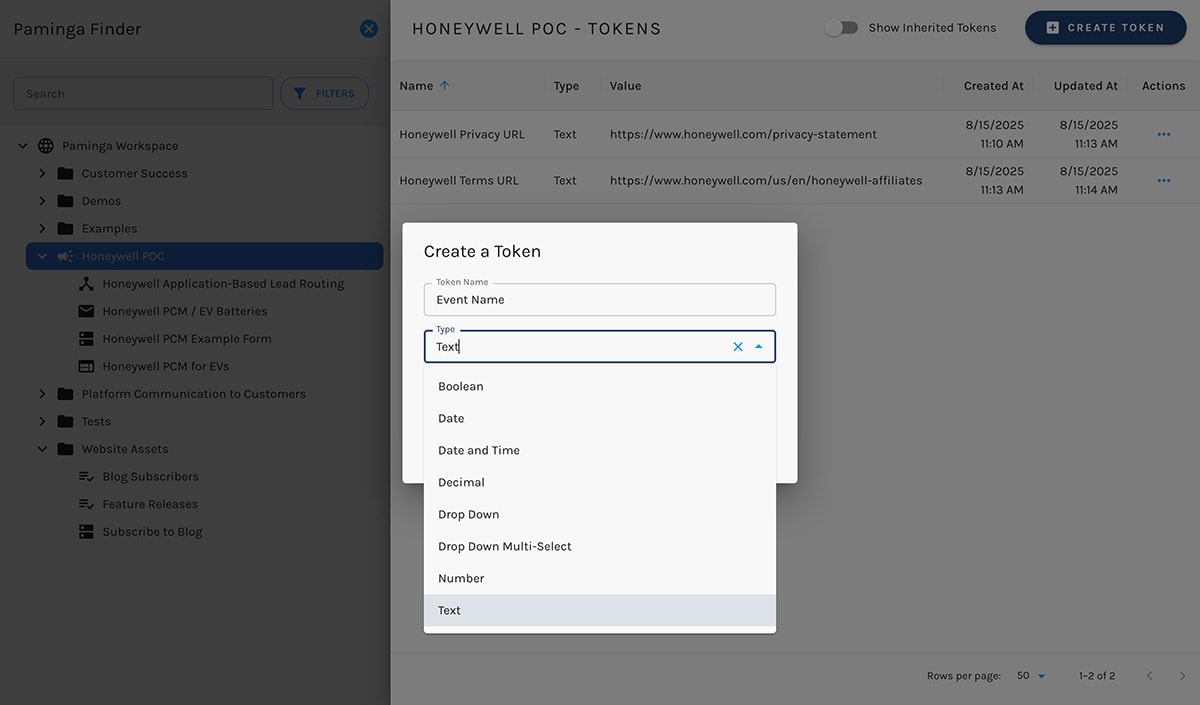The height and width of the screenshot is (705, 1200).
Task: Click the Token Name input field
Action: click(x=600, y=299)
